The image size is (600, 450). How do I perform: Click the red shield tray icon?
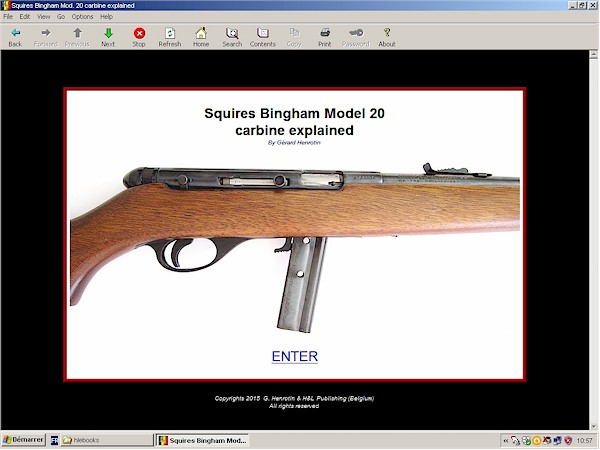(568, 441)
